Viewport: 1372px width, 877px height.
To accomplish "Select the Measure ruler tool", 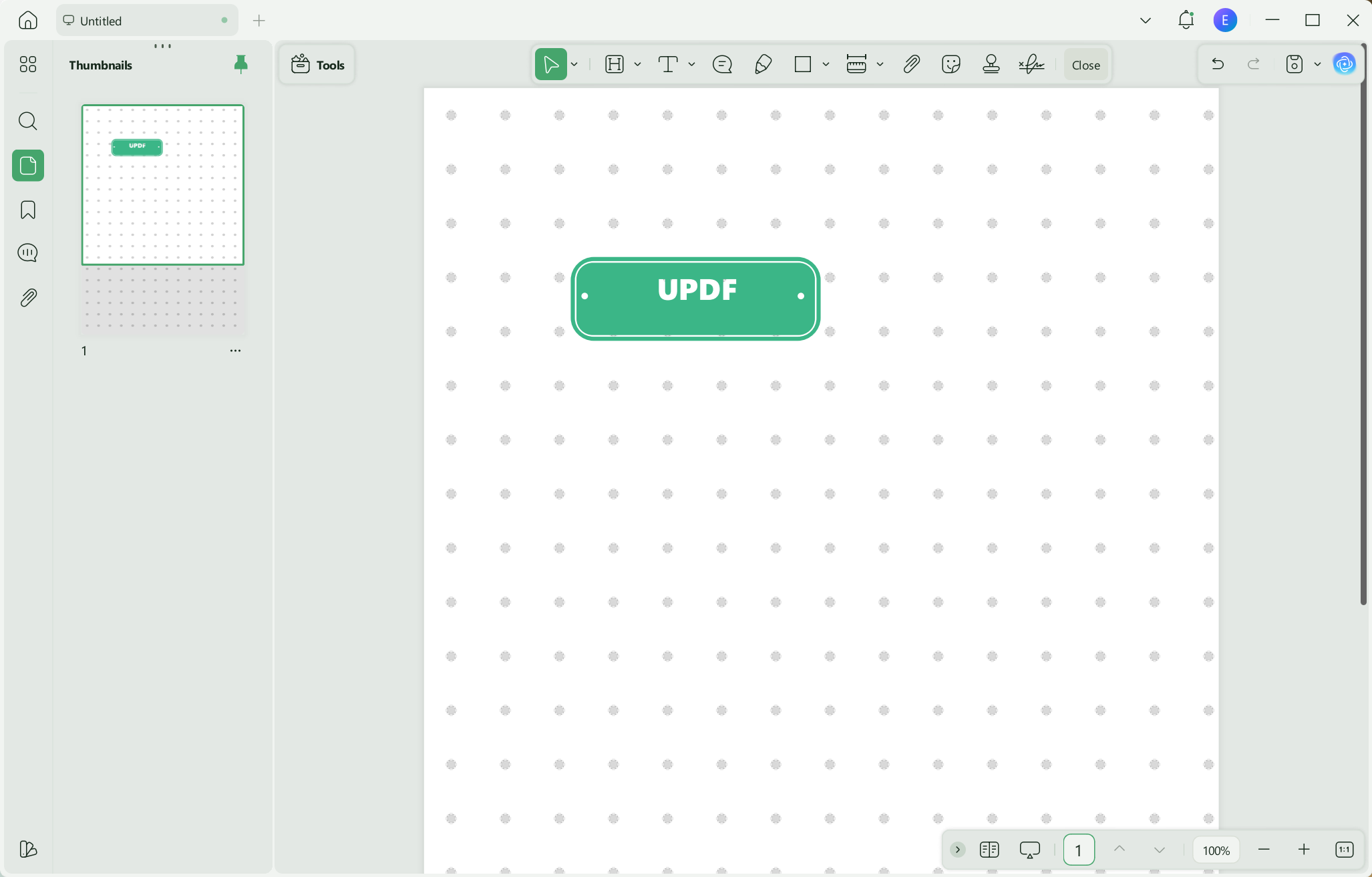I will (x=856, y=64).
